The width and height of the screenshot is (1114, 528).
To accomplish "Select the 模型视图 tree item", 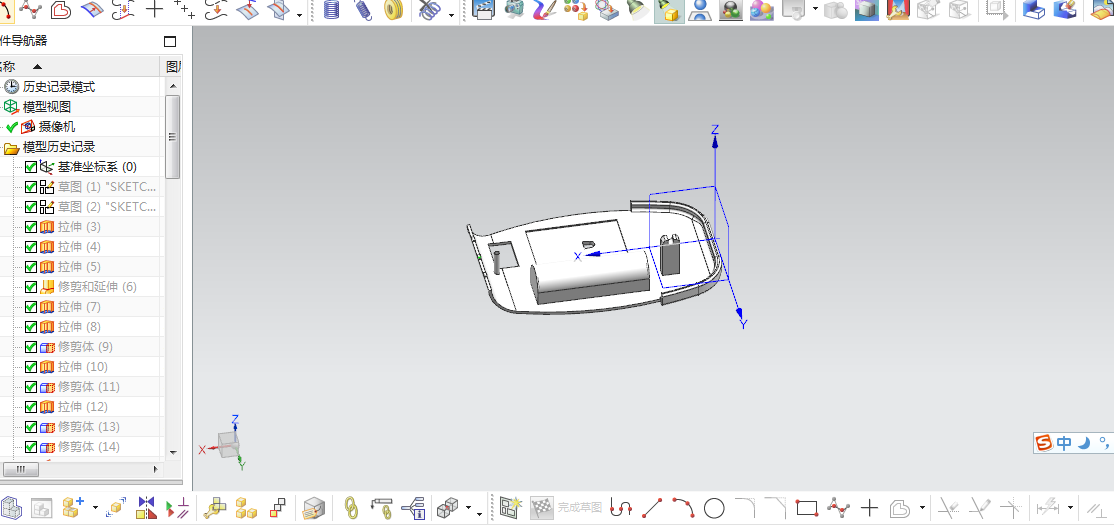I will (47, 107).
